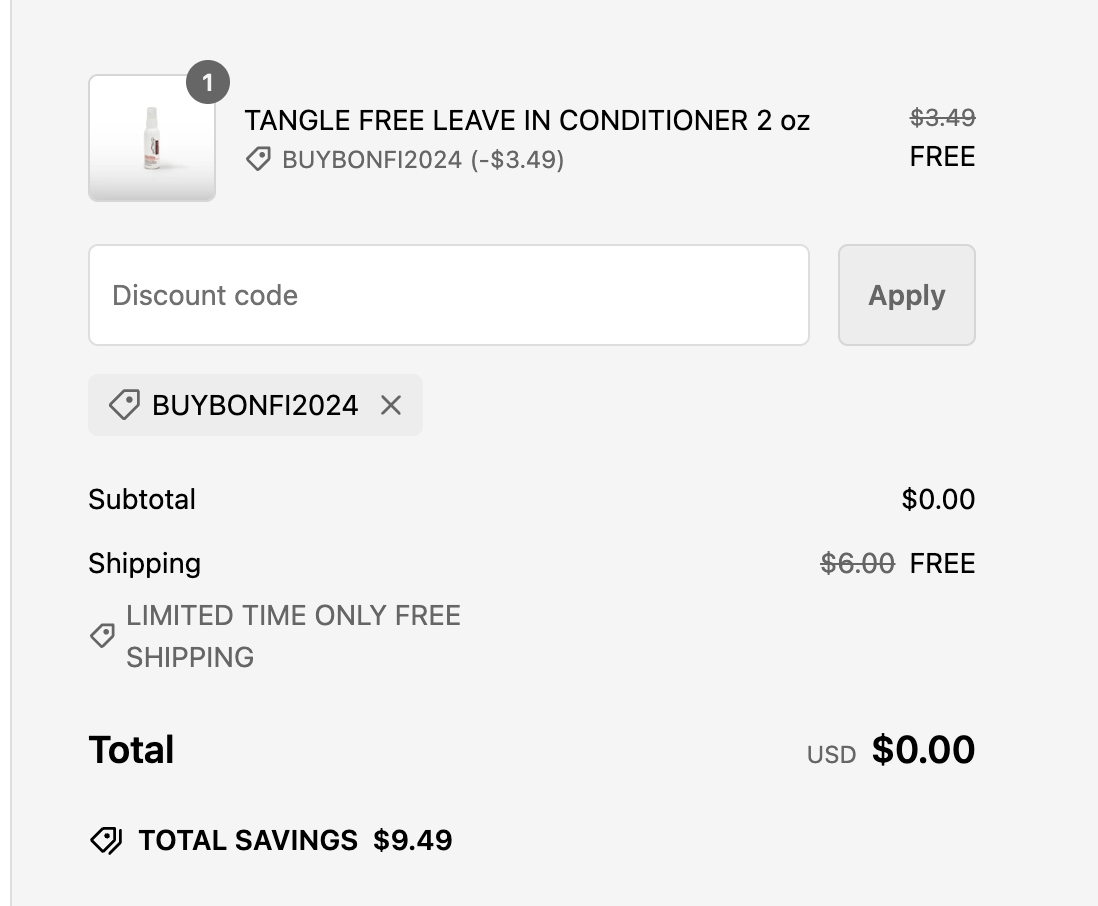Click the Total Savings $9.49 text
The width and height of the screenshot is (1098, 906).
pyautogui.click(x=295, y=840)
